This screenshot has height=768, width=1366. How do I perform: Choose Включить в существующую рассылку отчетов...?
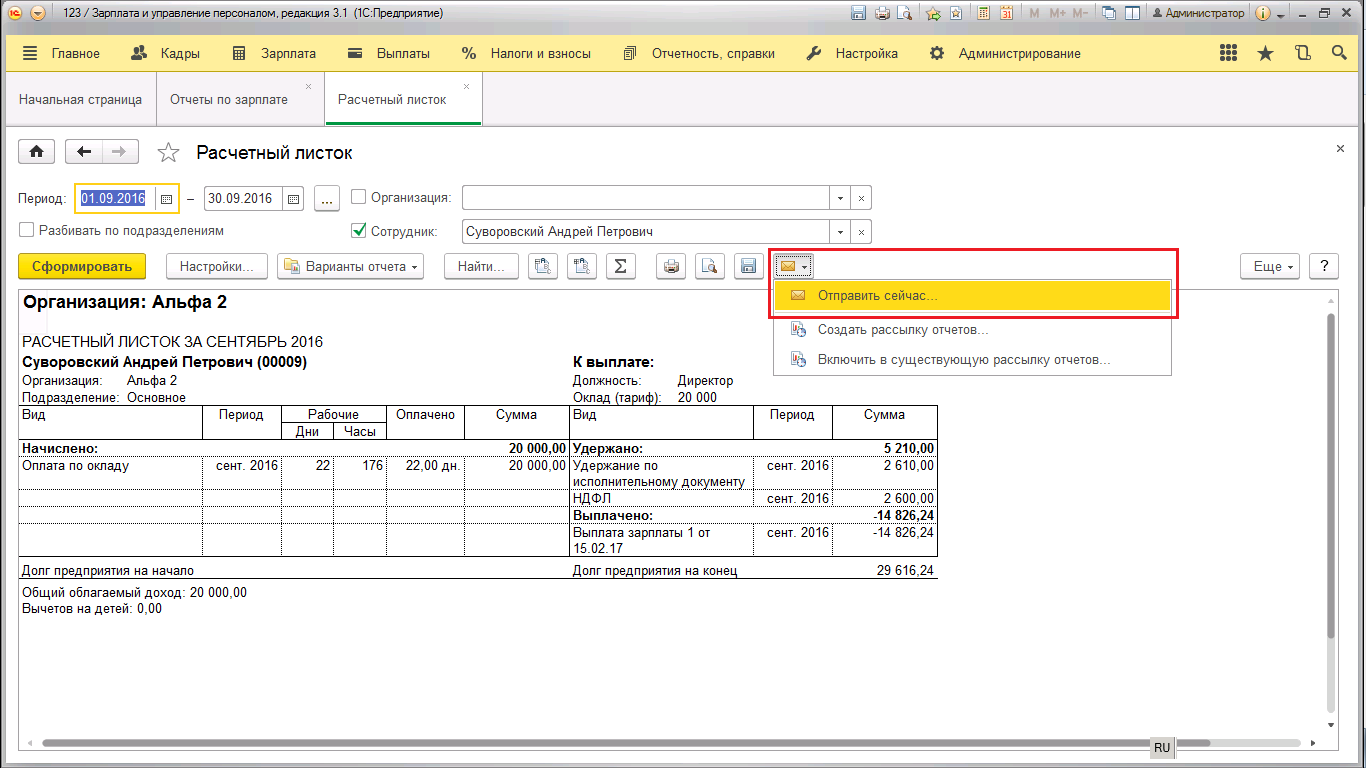click(972, 359)
